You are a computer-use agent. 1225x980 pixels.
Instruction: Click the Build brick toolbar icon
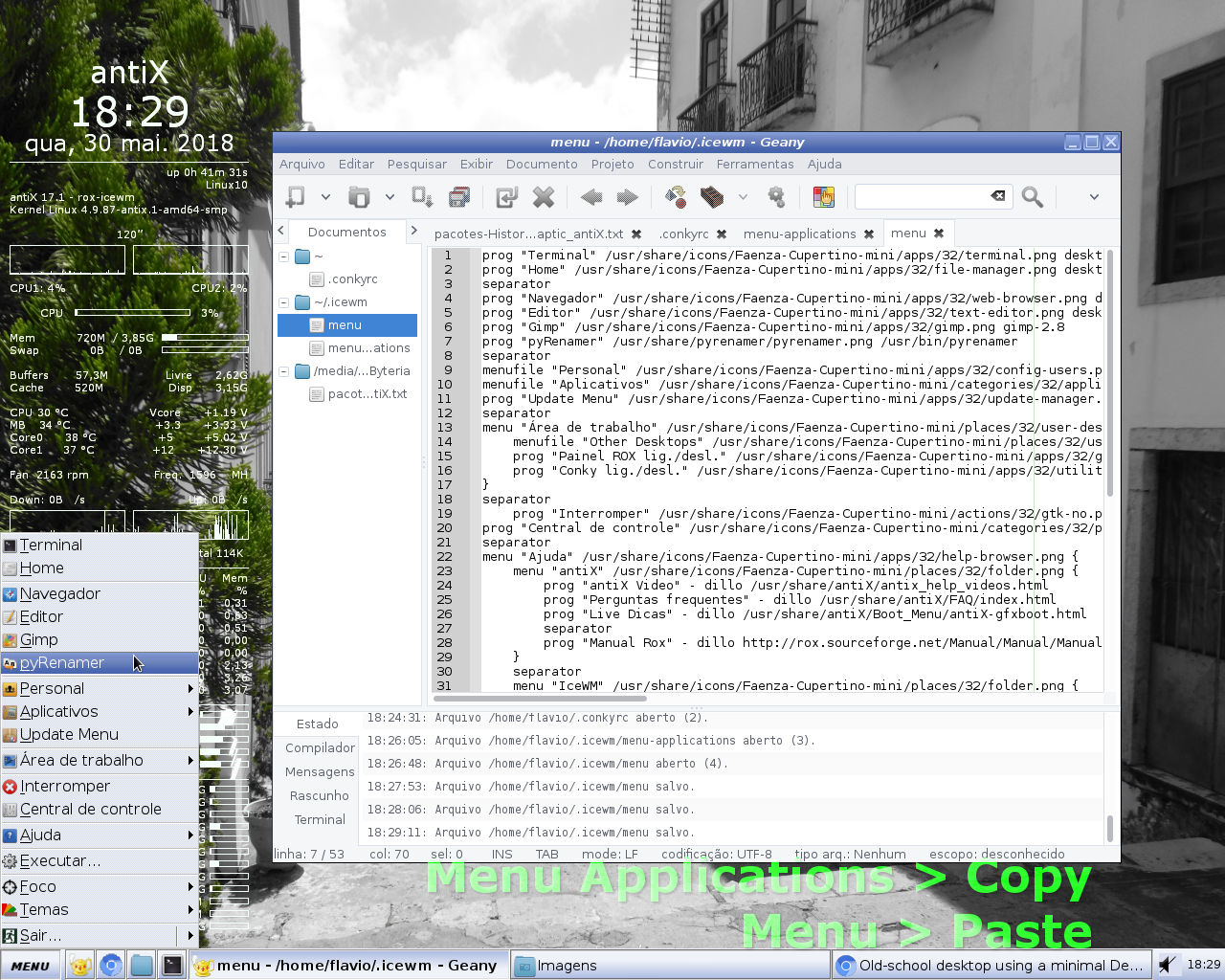tap(711, 197)
